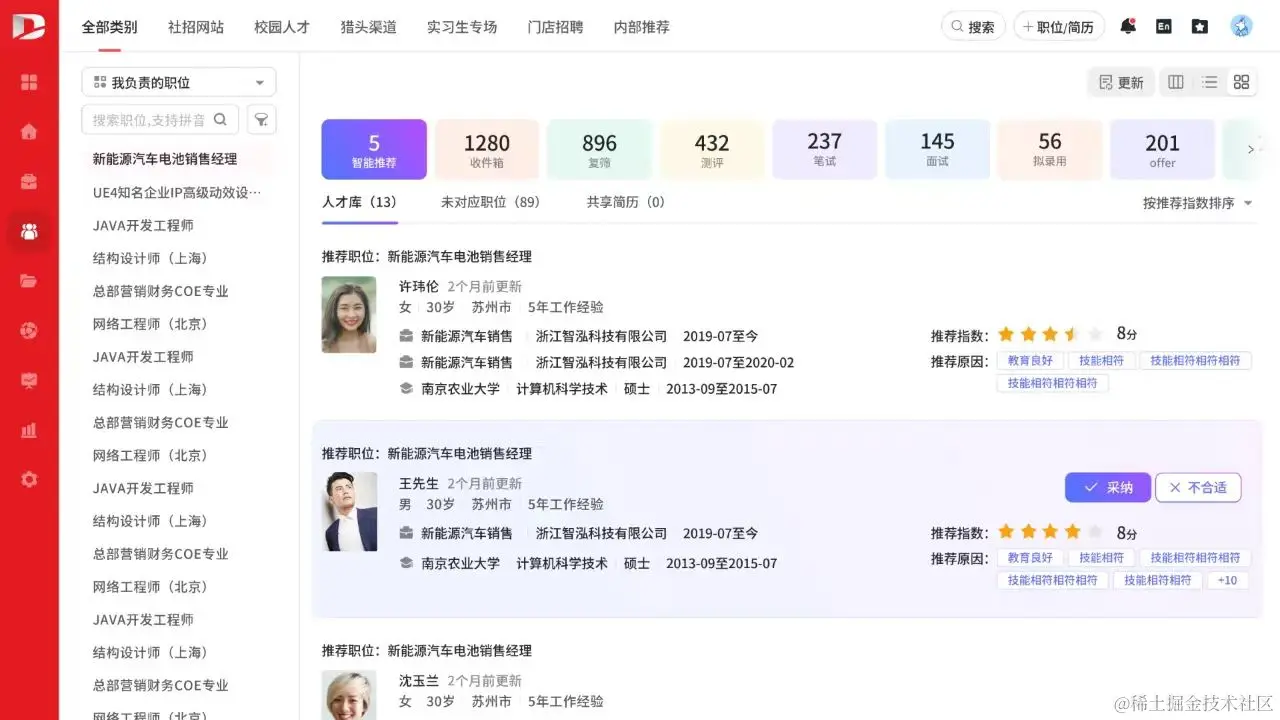Open the settings gear icon in sidebar
The height and width of the screenshot is (720, 1280).
[28, 479]
